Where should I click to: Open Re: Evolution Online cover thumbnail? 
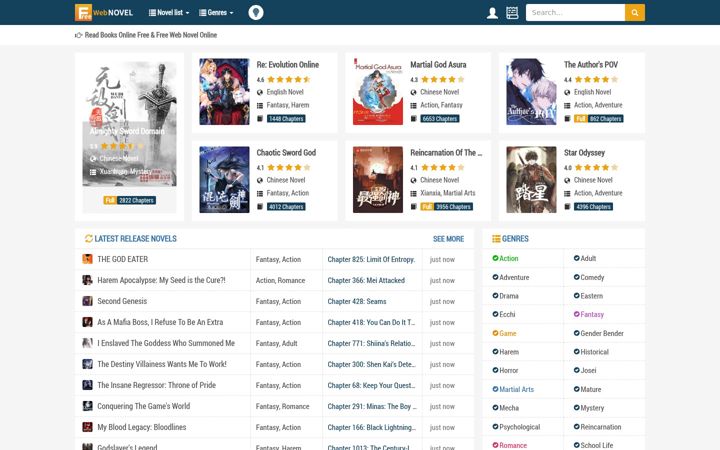(x=224, y=91)
